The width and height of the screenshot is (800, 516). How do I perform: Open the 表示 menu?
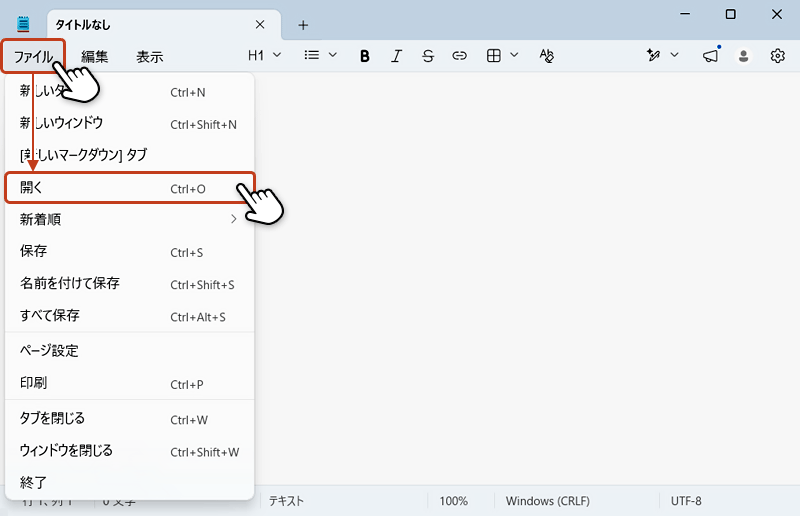coord(149,56)
